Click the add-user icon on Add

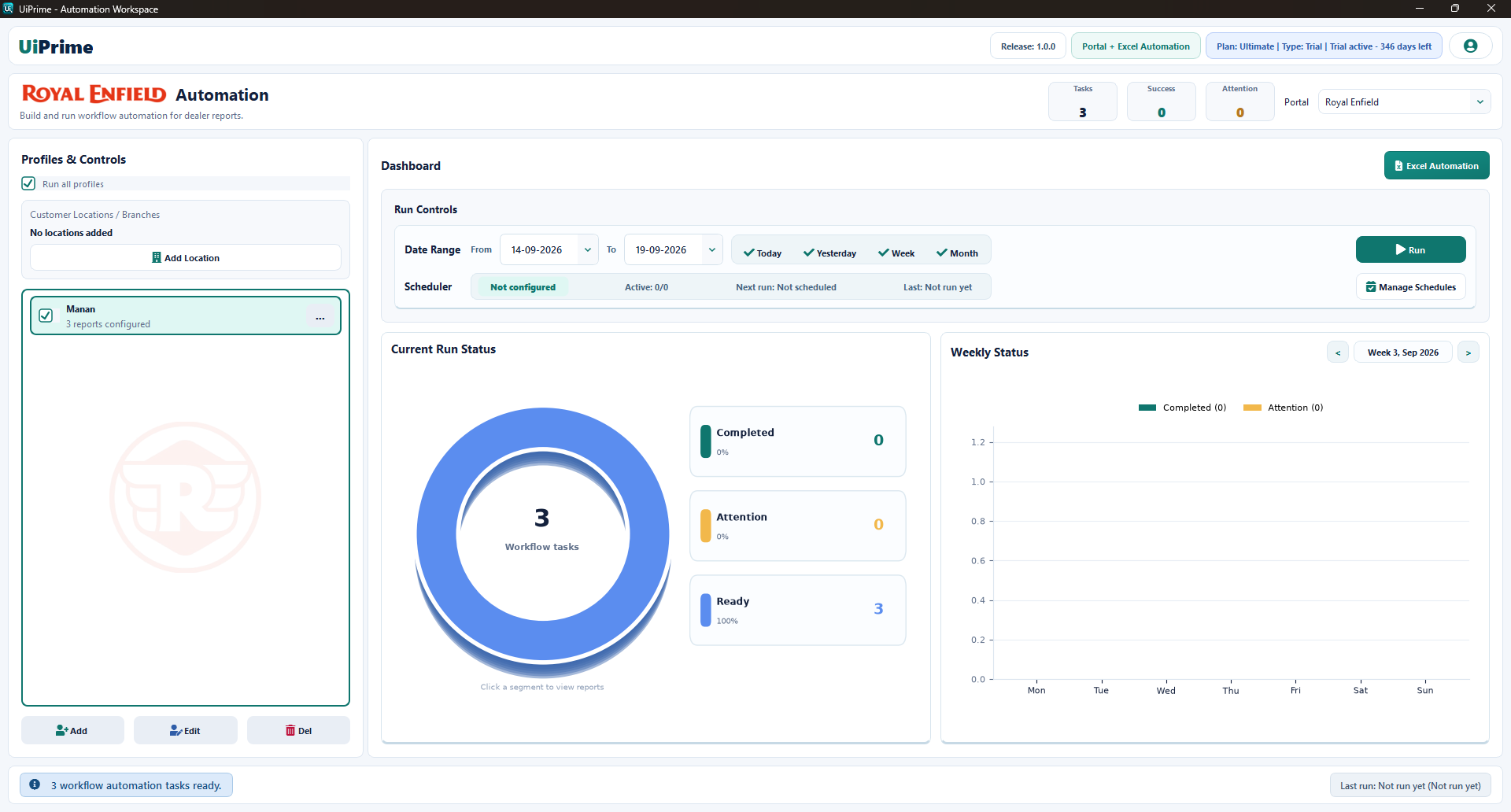click(62, 730)
